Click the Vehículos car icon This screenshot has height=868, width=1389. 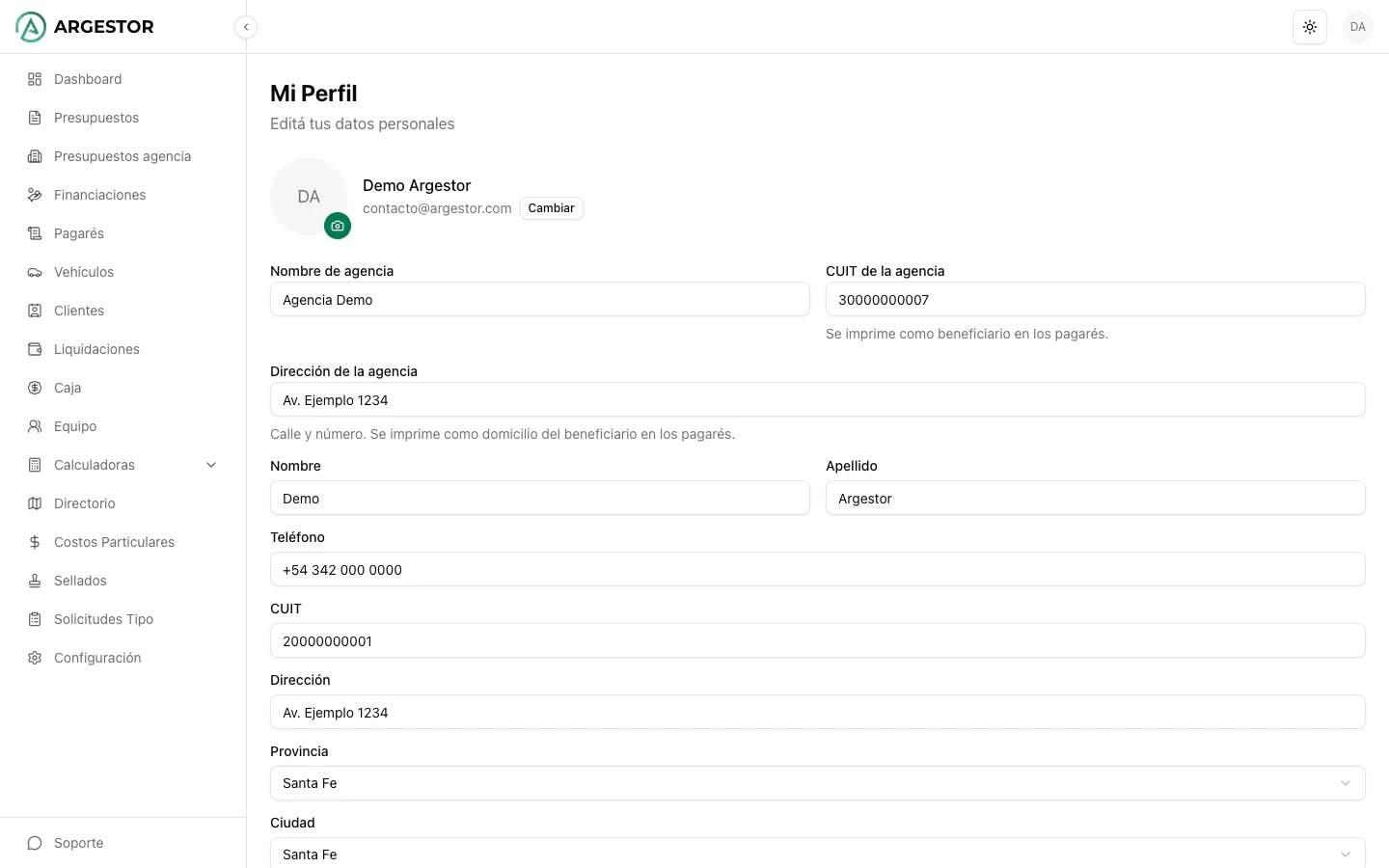(x=35, y=272)
